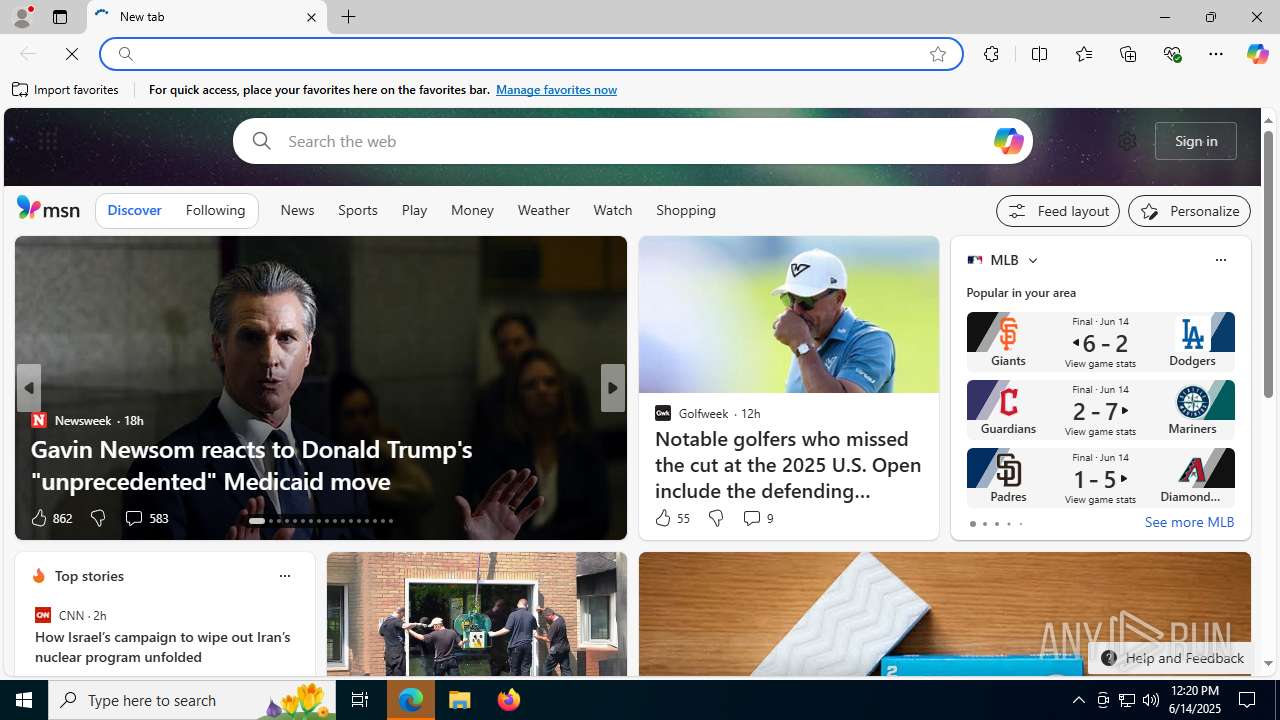Toggle Split screen view
The width and height of the screenshot is (1280, 720).
click(x=1039, y=54)
